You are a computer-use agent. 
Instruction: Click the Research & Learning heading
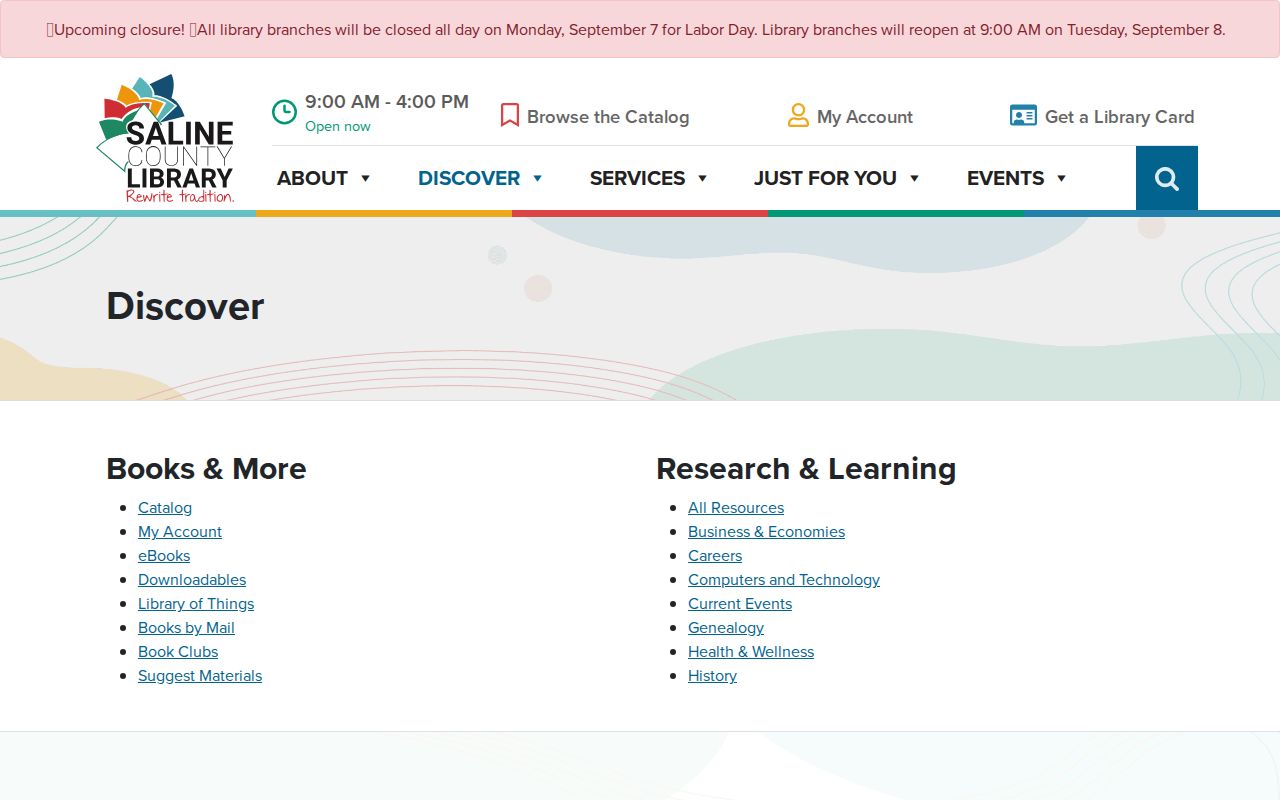pyautogui.click(x=806, y=469)
